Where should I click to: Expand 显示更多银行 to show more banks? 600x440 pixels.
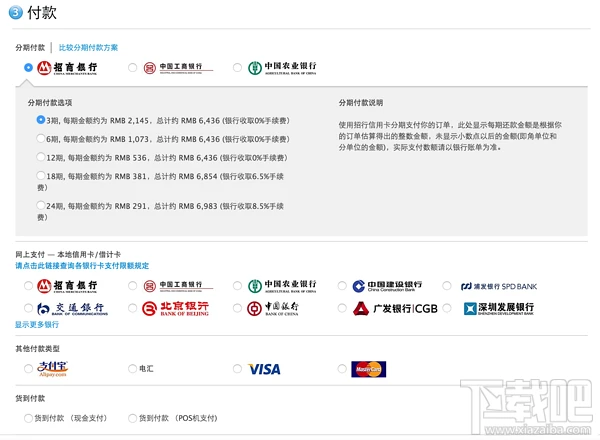tap(37, 324)
